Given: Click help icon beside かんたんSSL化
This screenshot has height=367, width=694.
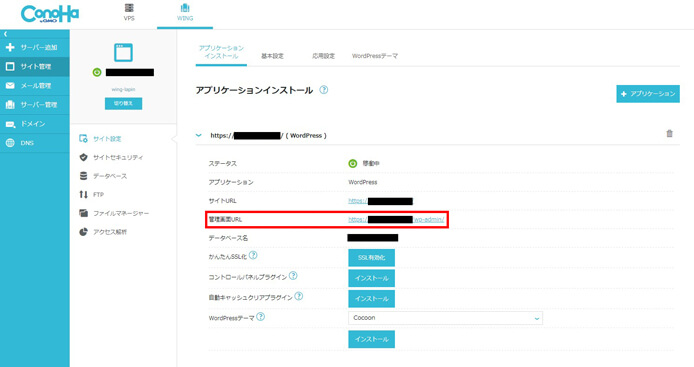Looking at the screenshot, I should click(253, 255).
